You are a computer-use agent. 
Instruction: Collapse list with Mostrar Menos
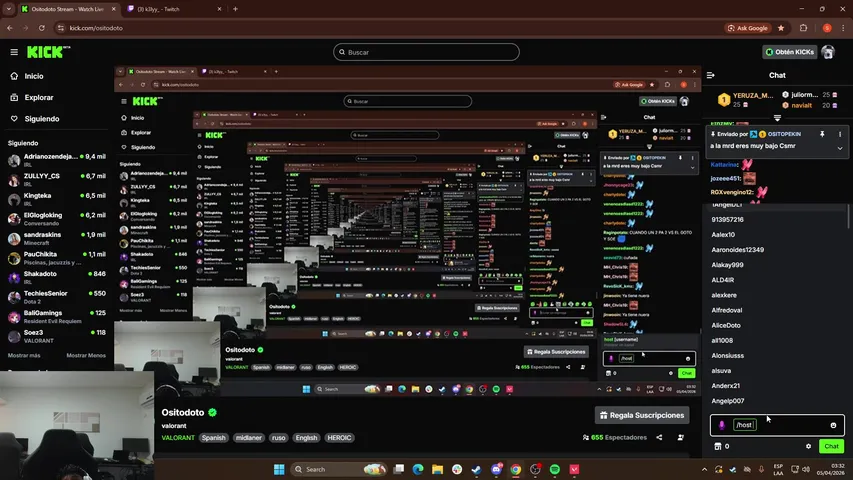click(x=86, y=355)
